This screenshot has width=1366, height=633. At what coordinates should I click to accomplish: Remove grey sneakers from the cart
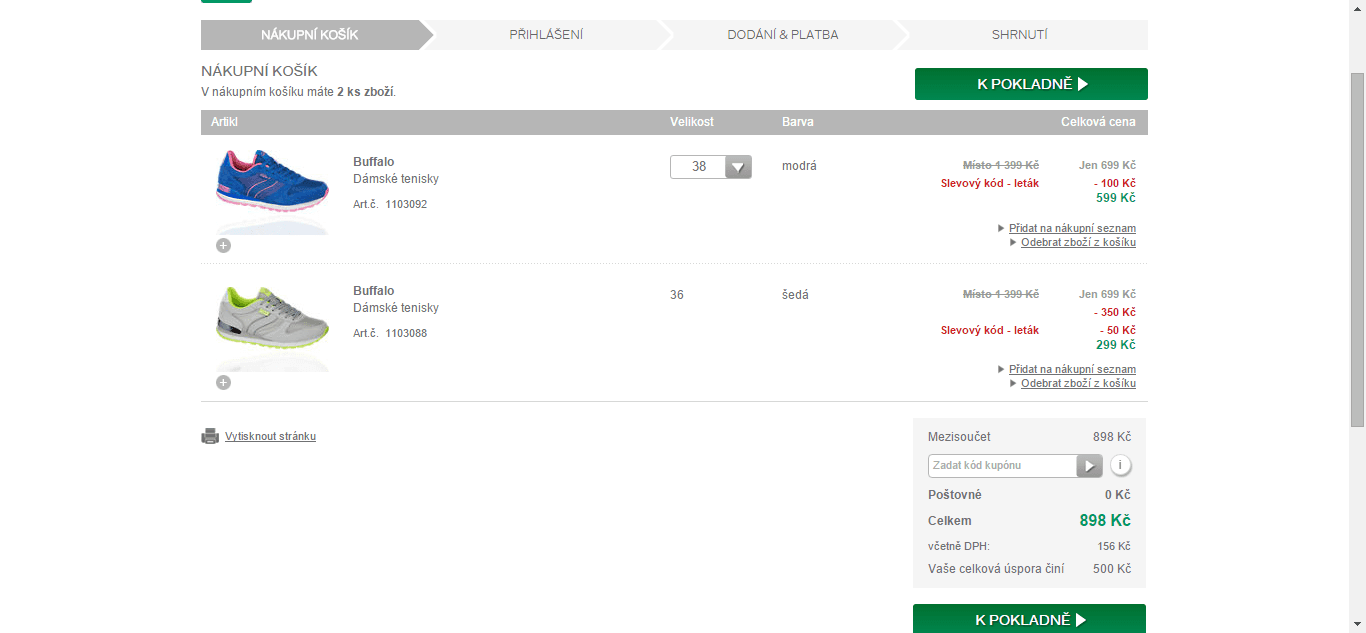pos(1078,383)
